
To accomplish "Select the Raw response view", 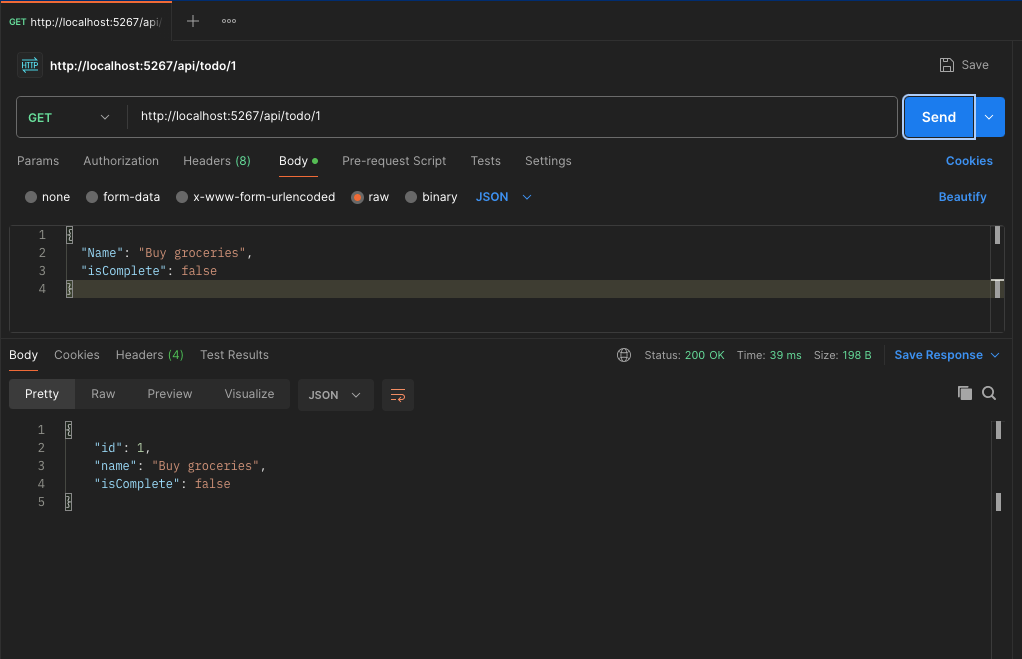I will [103, 394].
